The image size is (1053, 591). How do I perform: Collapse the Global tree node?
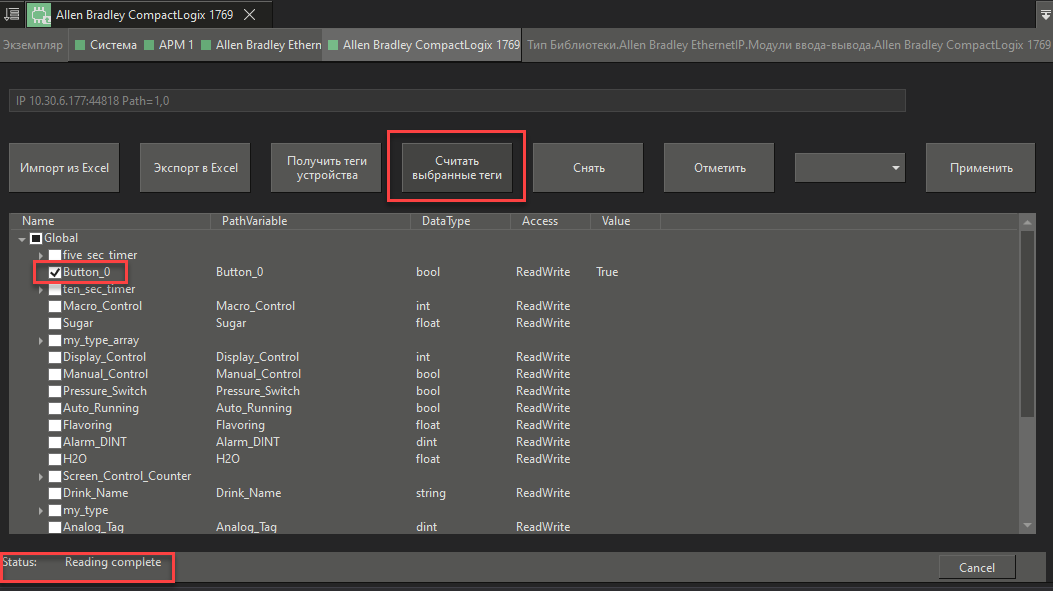click(23, 239)
